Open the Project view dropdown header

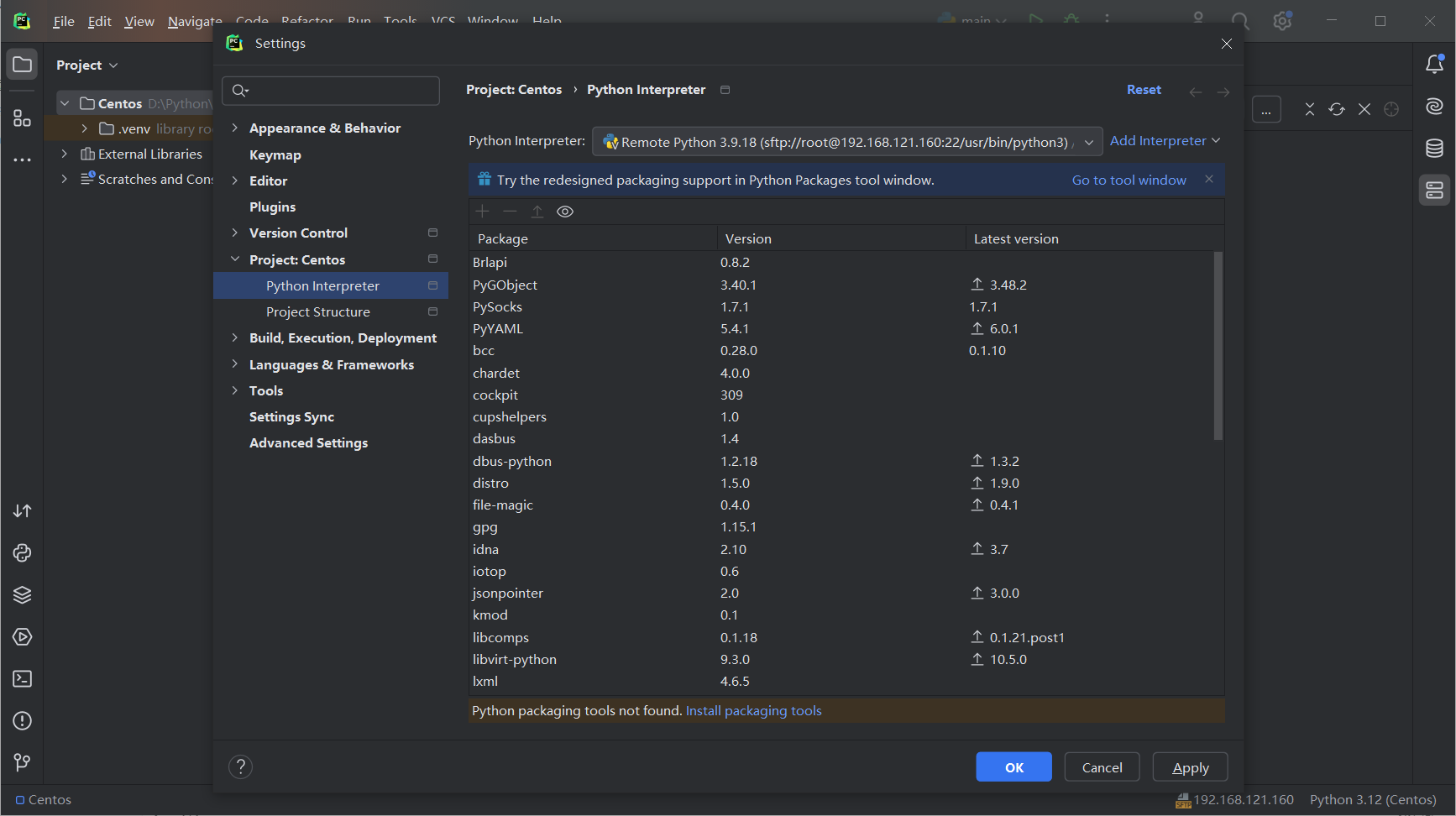(86, 65)
